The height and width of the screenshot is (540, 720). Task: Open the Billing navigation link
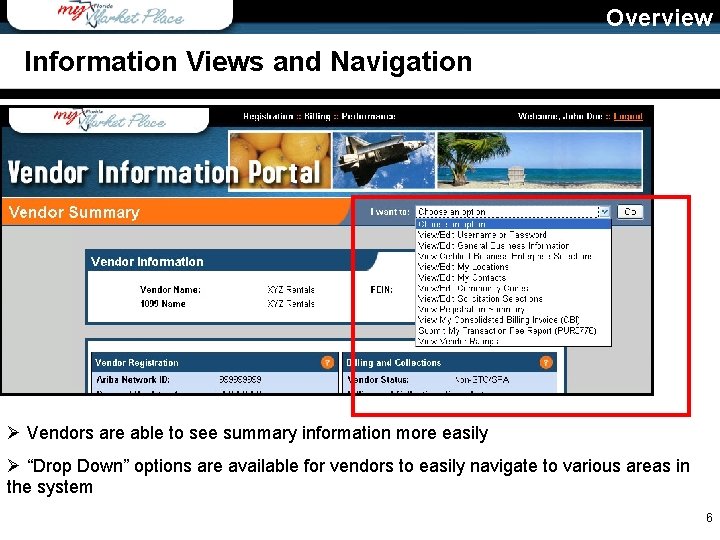pos(317,116)
